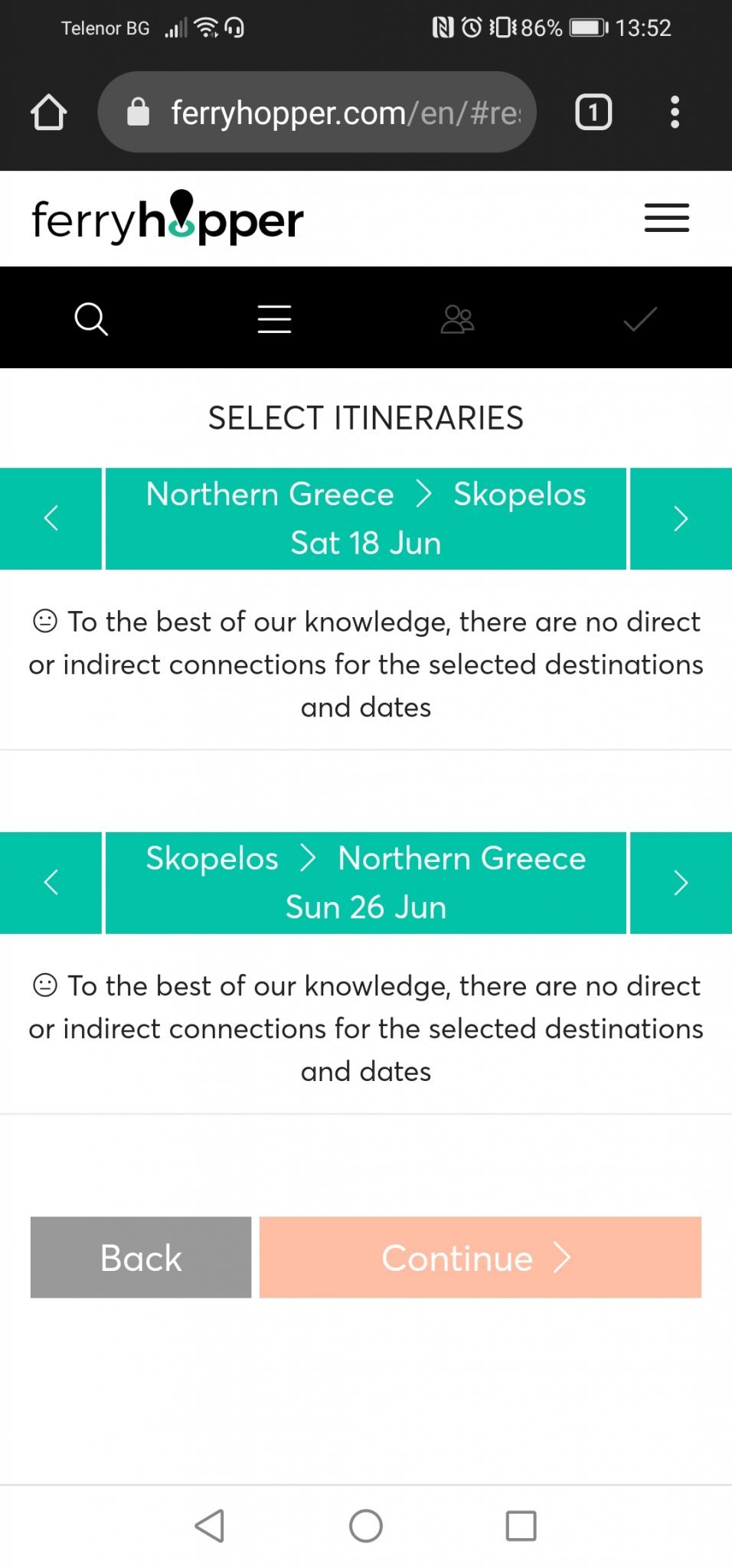Tap the Ferryhopper logo

click(x=168, y=218)
